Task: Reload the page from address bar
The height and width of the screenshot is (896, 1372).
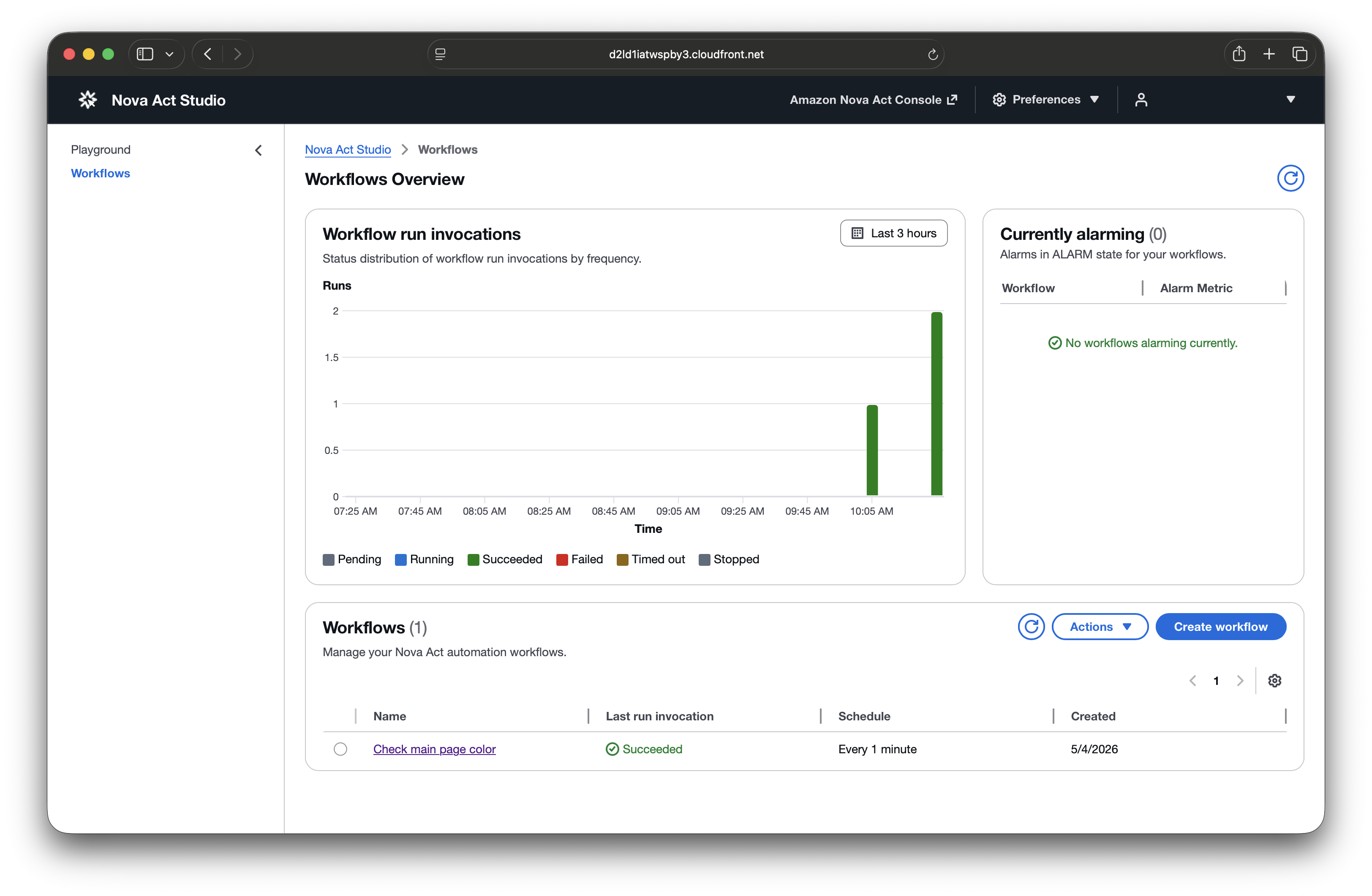Action: (932, 55)
